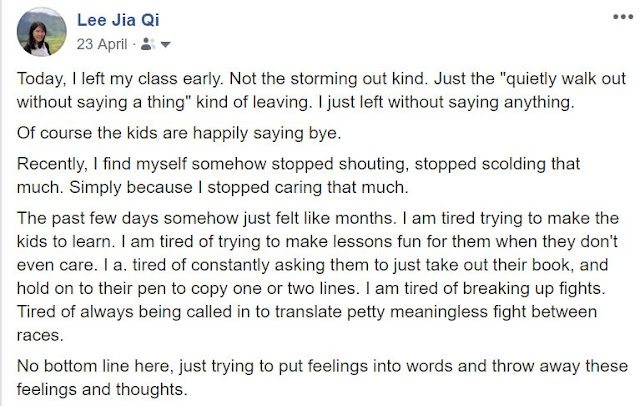Click the word 'races.' in the post

click(40, 335)
